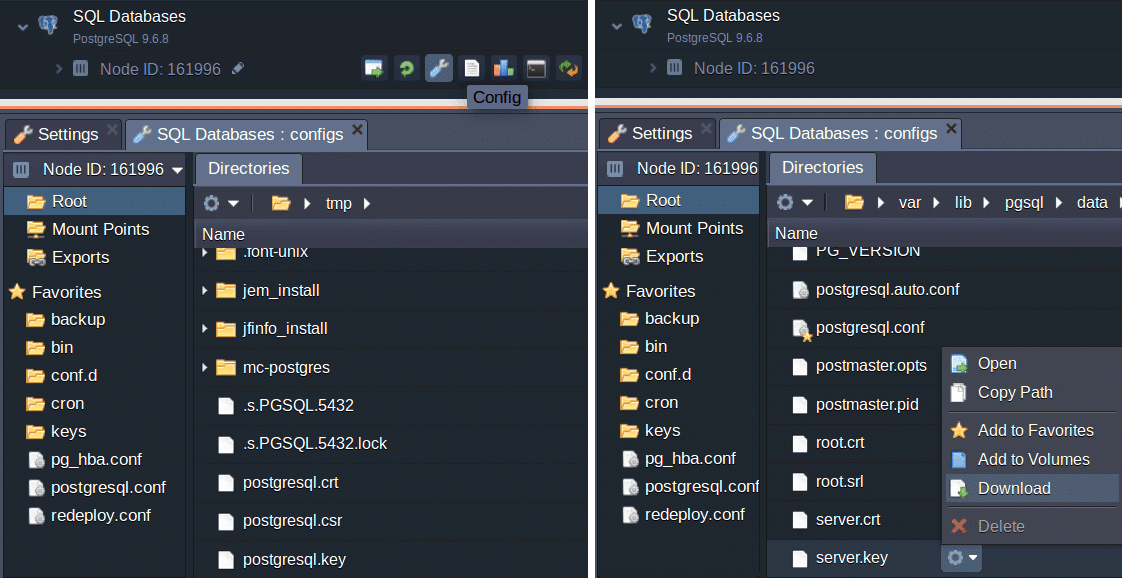Click node container icon beside Node ID in right top
Image resolution: width=1122 pixels, height=578 pixels.
pyautogui.click(x=674, y=68)
